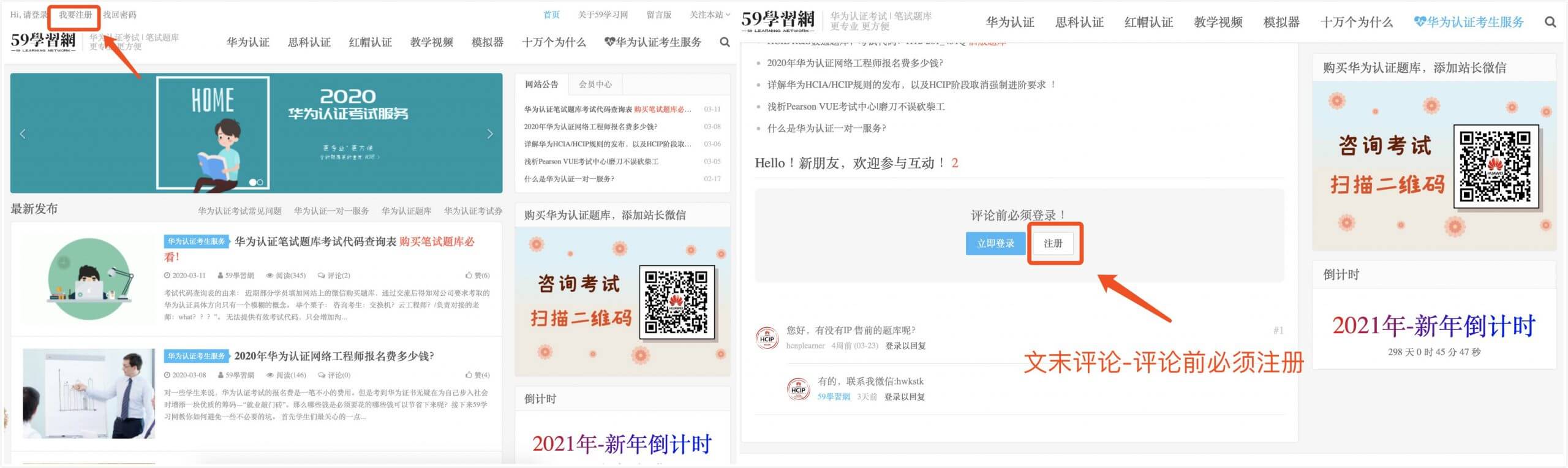Click the 找回密码 link
Screen dimensions: 1568x468
tap(120, 15)
